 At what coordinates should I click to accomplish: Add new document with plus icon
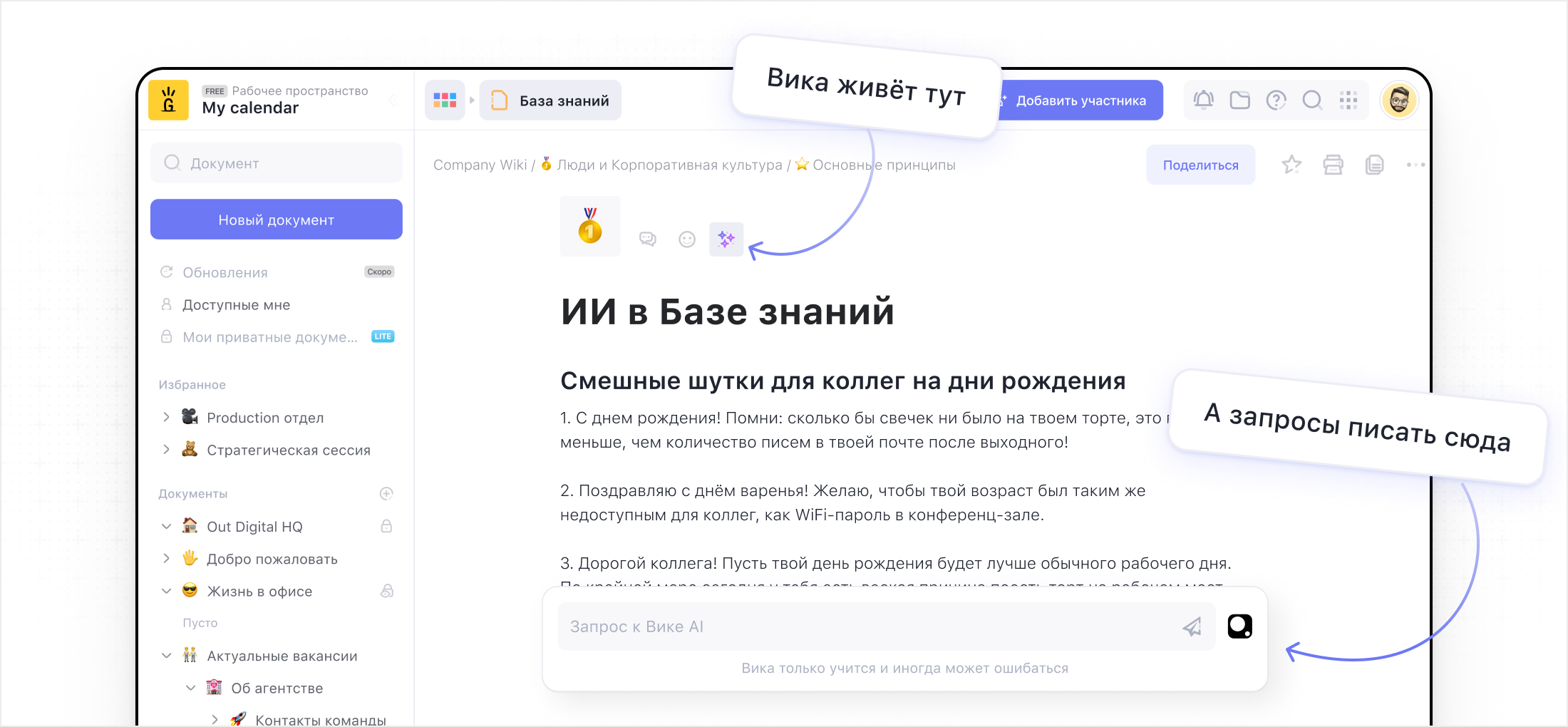[386, 494]
